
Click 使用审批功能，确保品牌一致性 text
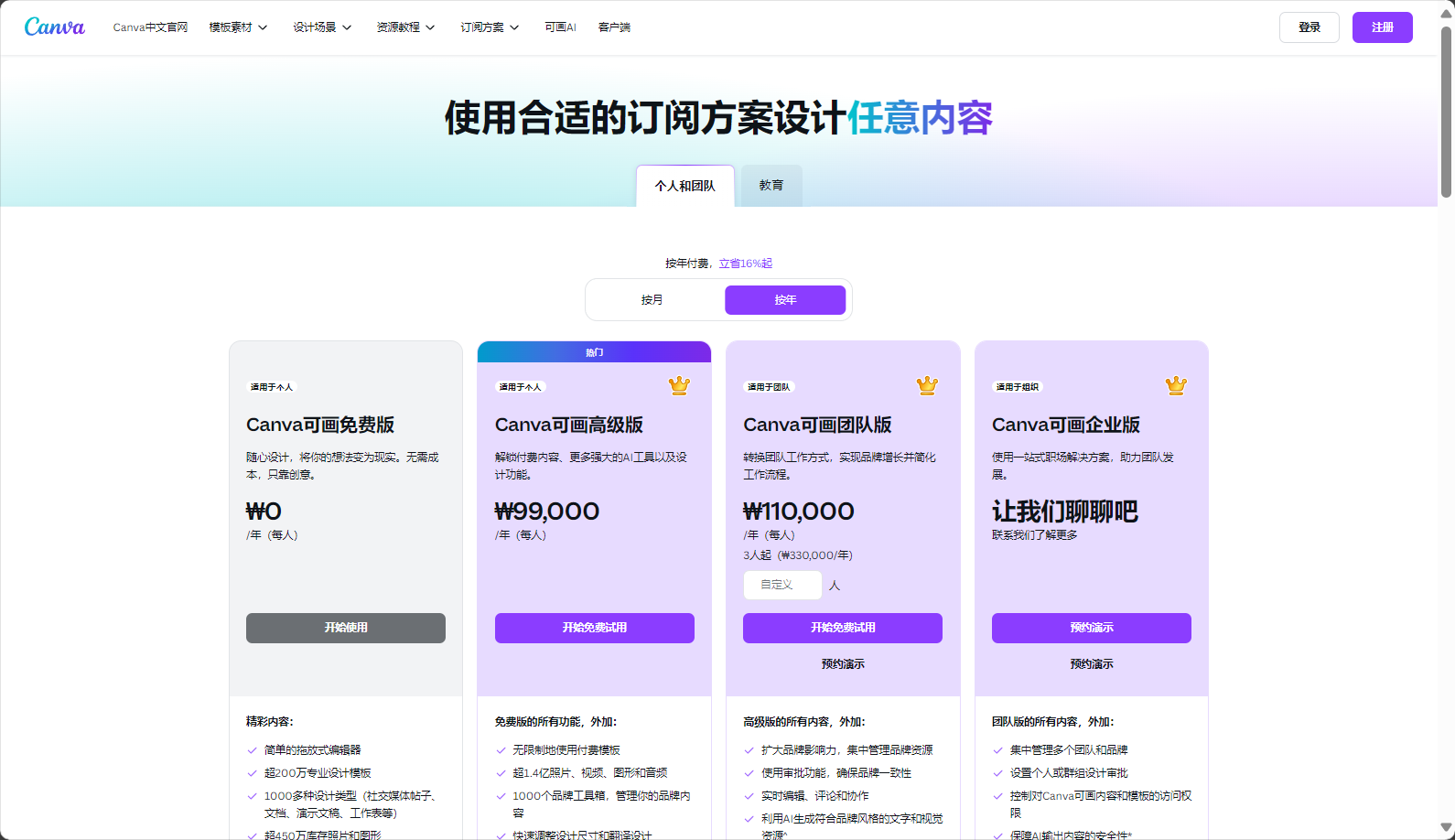point(836,773)
